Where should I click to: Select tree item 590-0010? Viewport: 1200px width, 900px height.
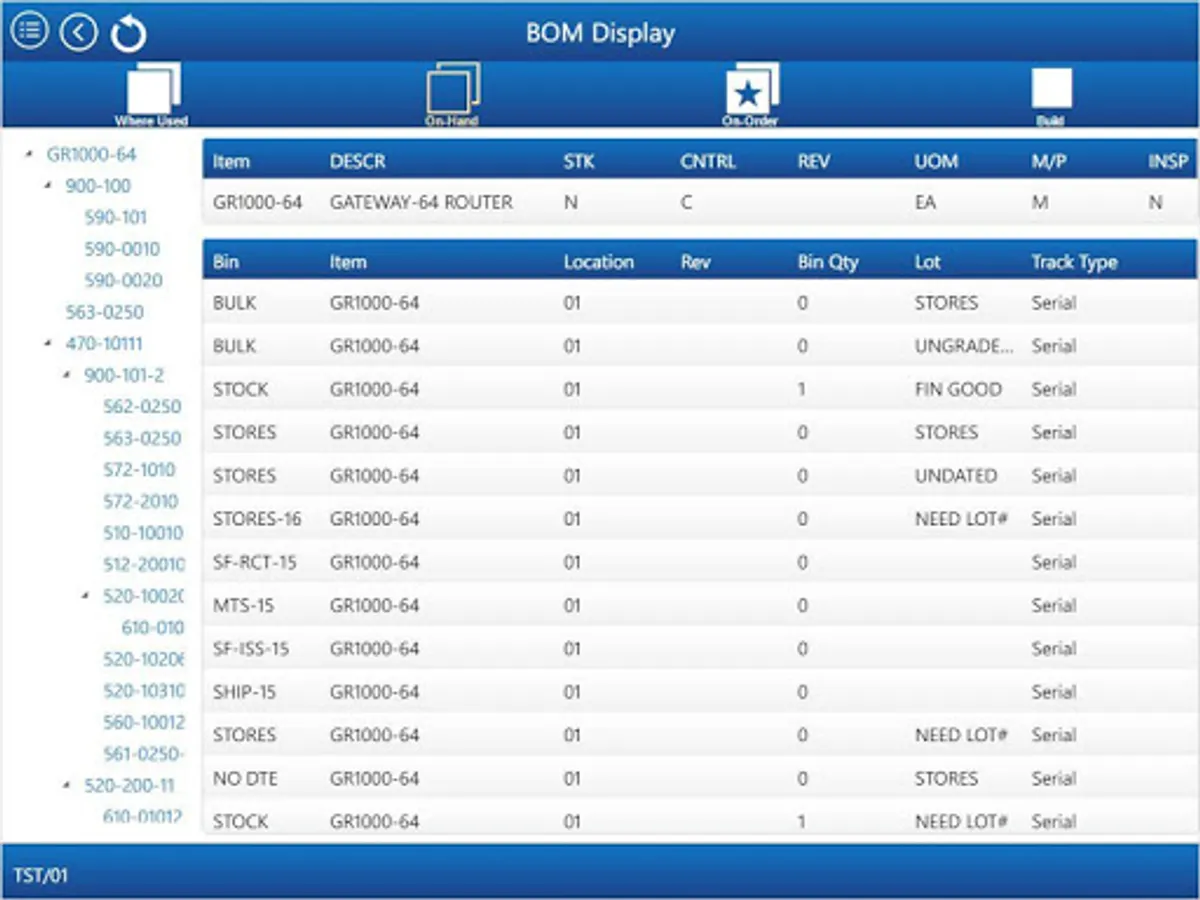coord(122,249)
